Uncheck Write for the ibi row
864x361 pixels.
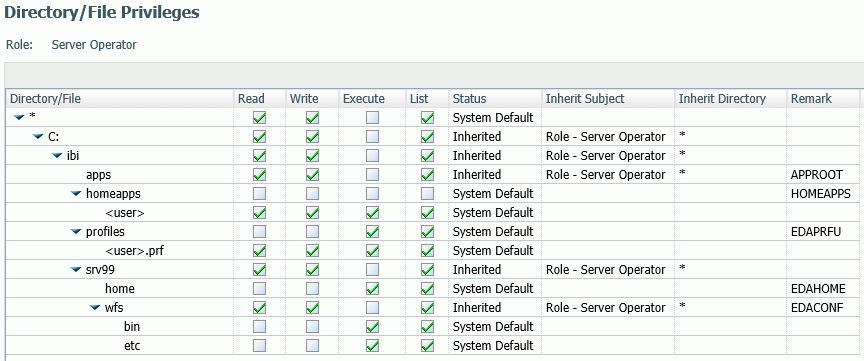312,155
